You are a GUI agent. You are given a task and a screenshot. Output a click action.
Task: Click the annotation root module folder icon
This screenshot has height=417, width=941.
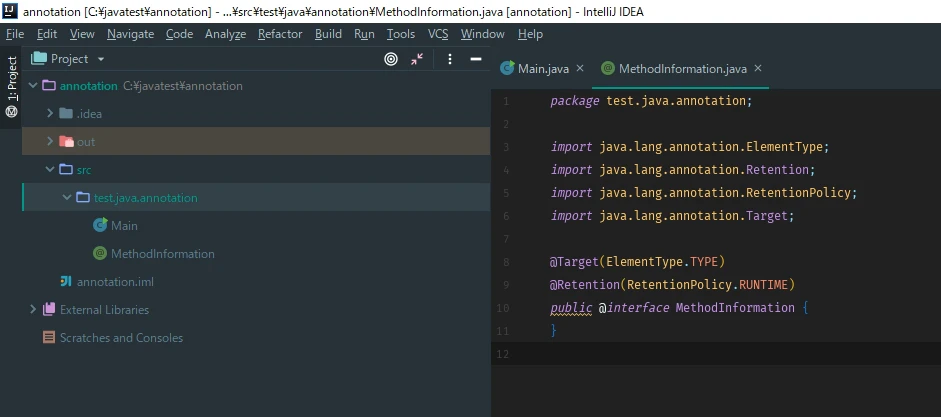pos(49,86)
